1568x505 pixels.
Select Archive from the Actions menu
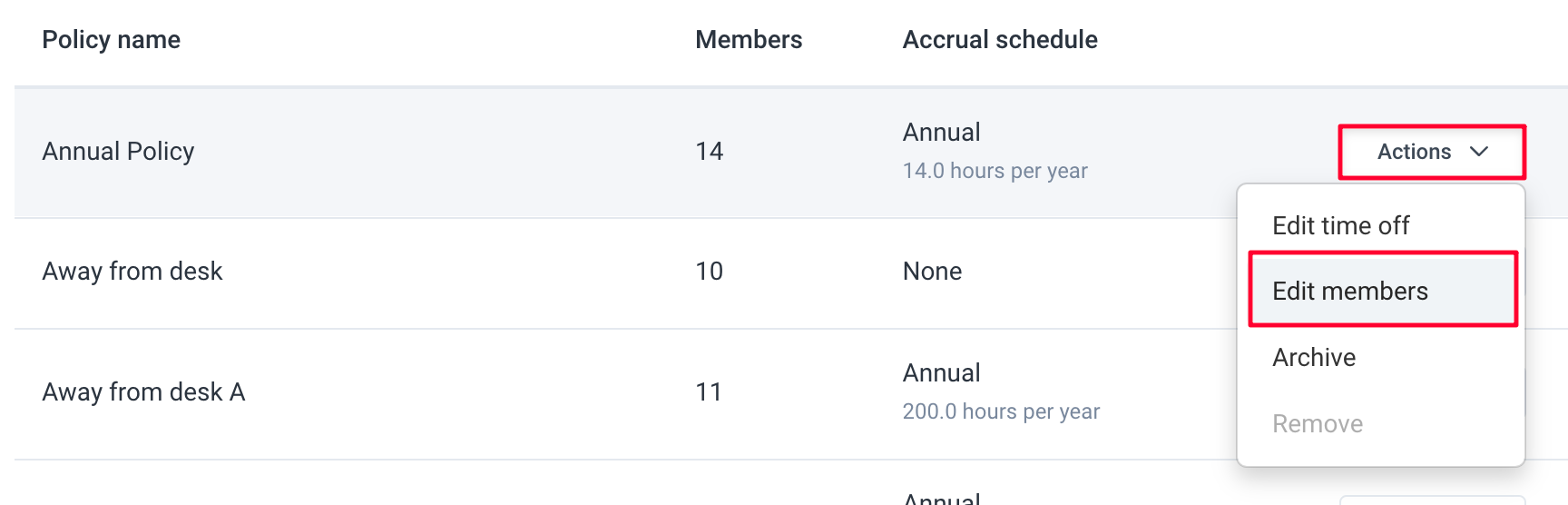(1314, 357)
